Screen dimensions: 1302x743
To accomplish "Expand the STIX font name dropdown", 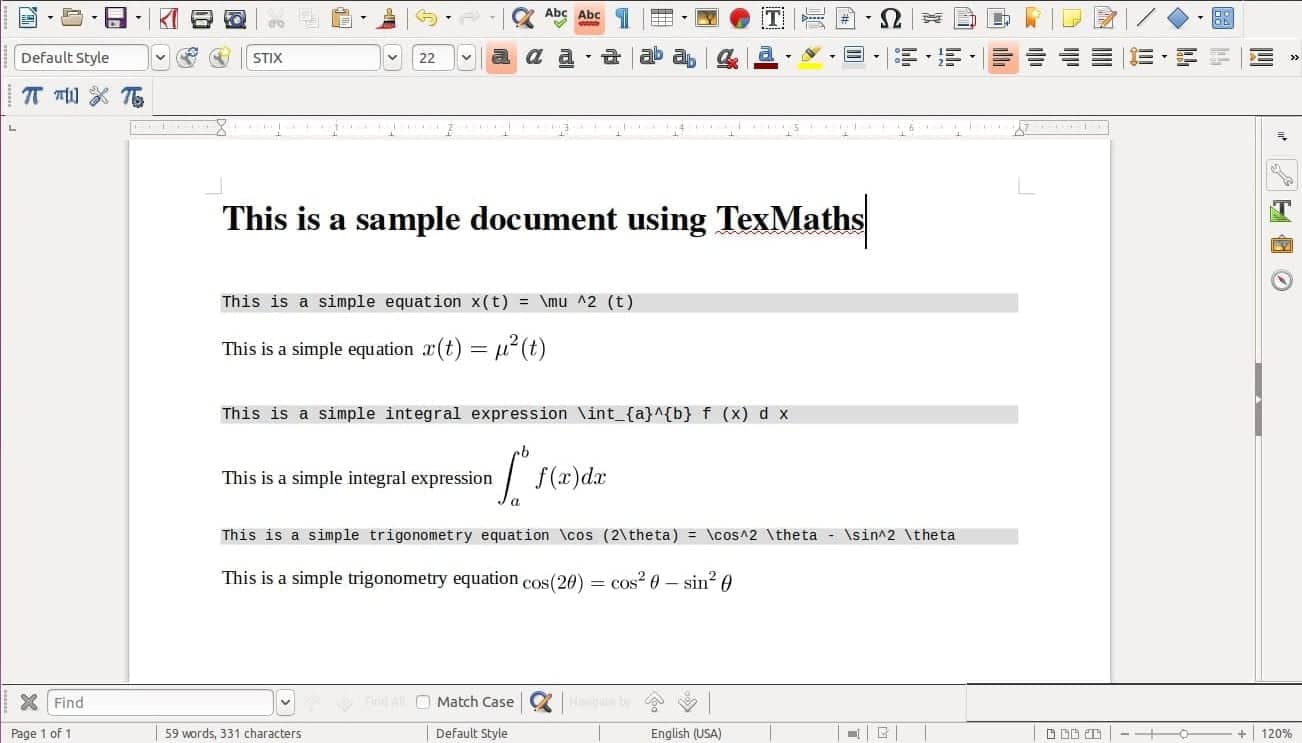I will pos(392,58).
